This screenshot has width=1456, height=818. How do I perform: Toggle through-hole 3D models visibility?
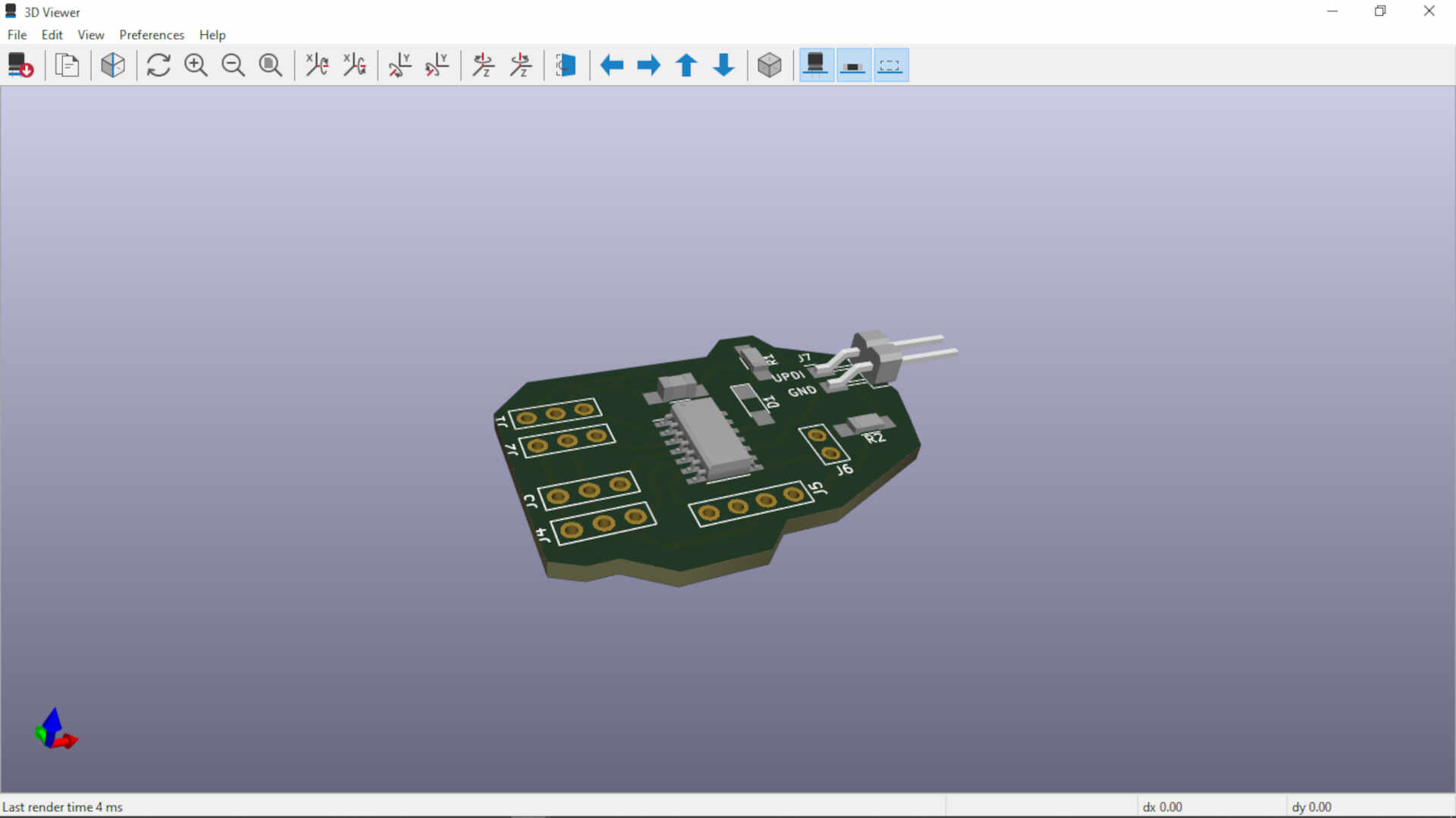(816, 65)
